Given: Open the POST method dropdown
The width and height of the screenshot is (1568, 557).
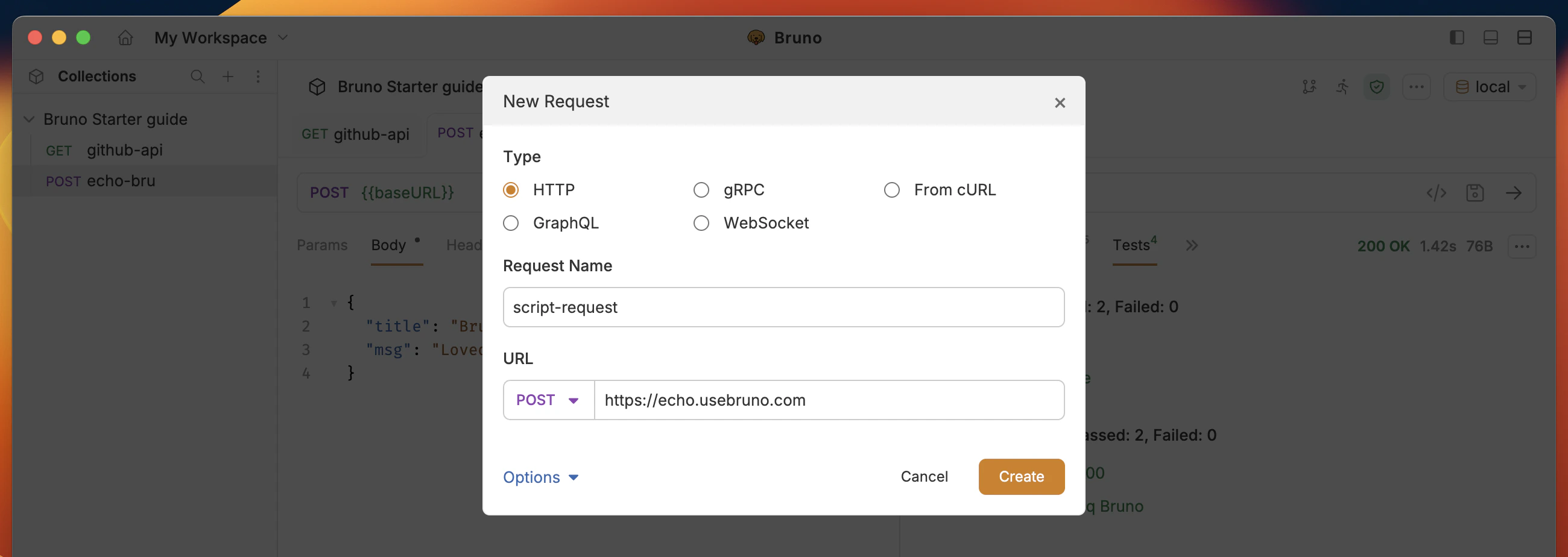Looking at the screenshot, I should click(547, 400).
